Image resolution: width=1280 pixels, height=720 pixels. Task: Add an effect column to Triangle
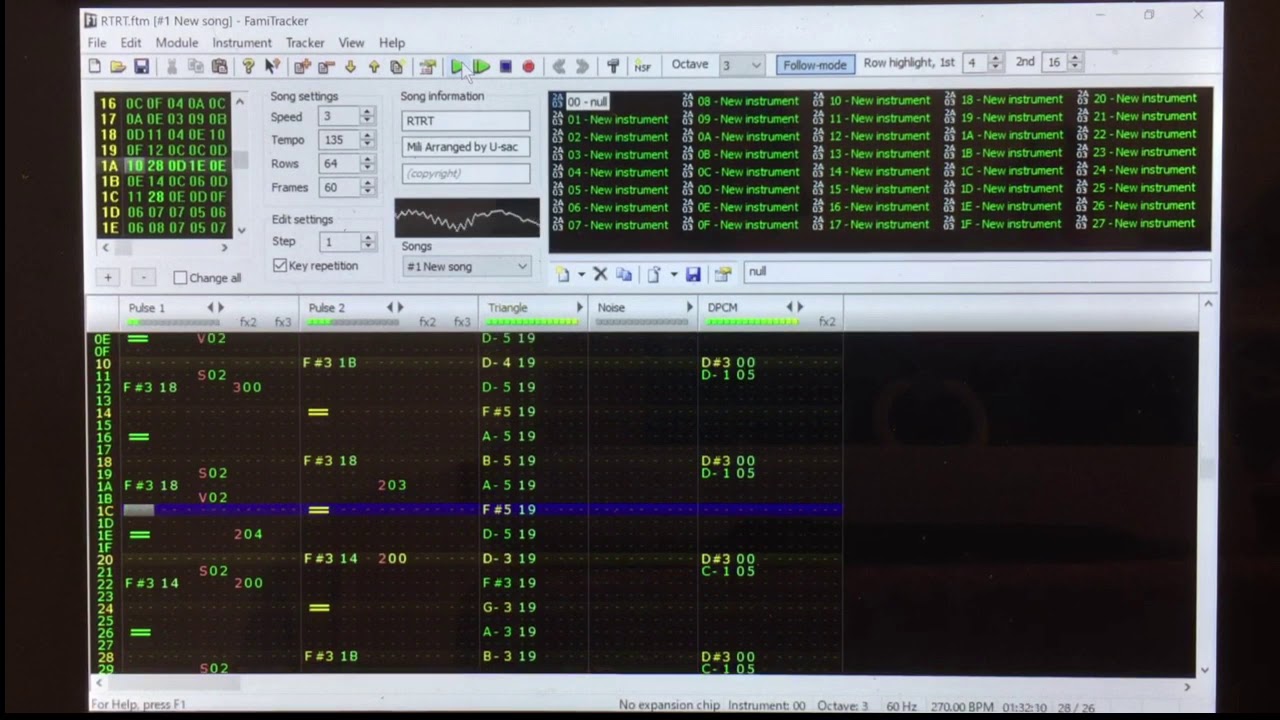pos(579,308)
